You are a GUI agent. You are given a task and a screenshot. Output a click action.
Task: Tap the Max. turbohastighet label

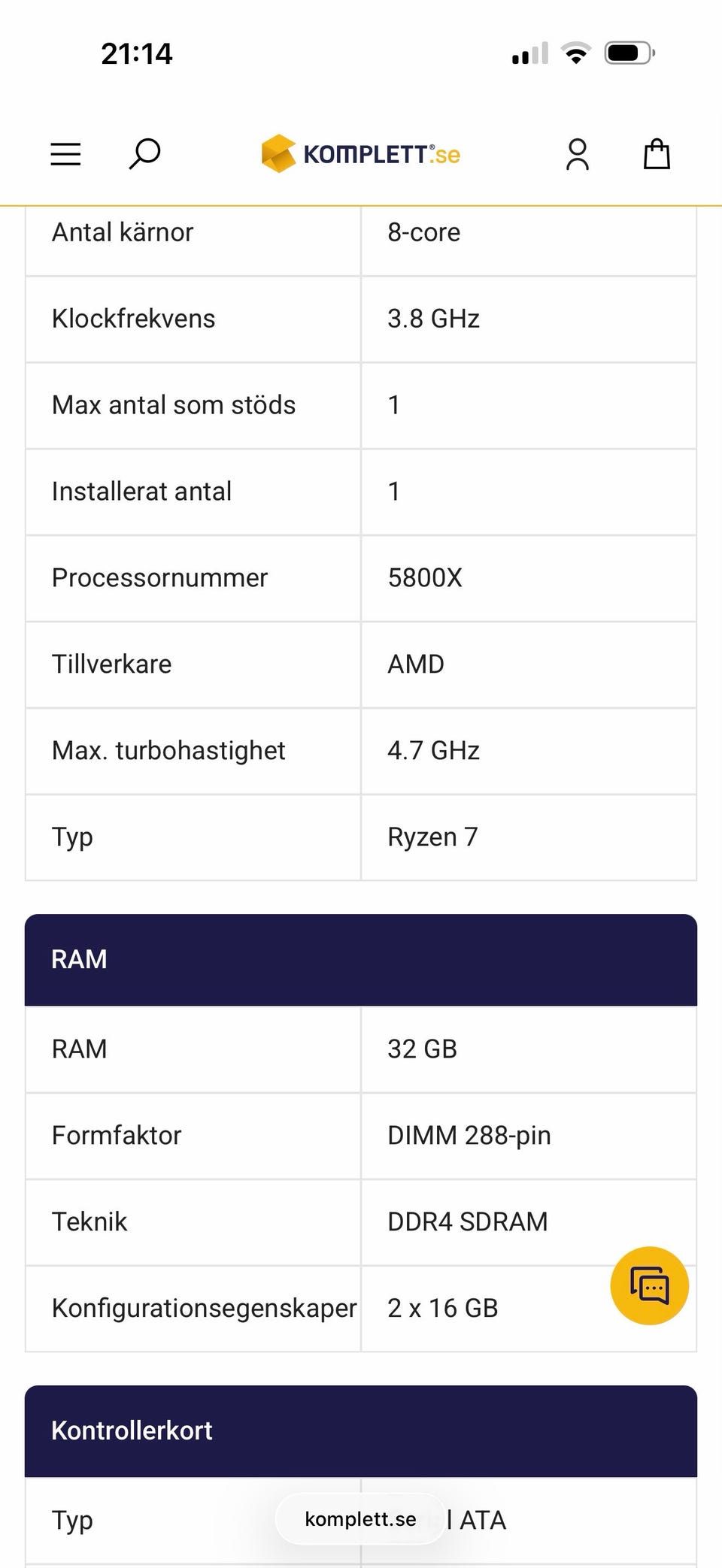point(168,751)
